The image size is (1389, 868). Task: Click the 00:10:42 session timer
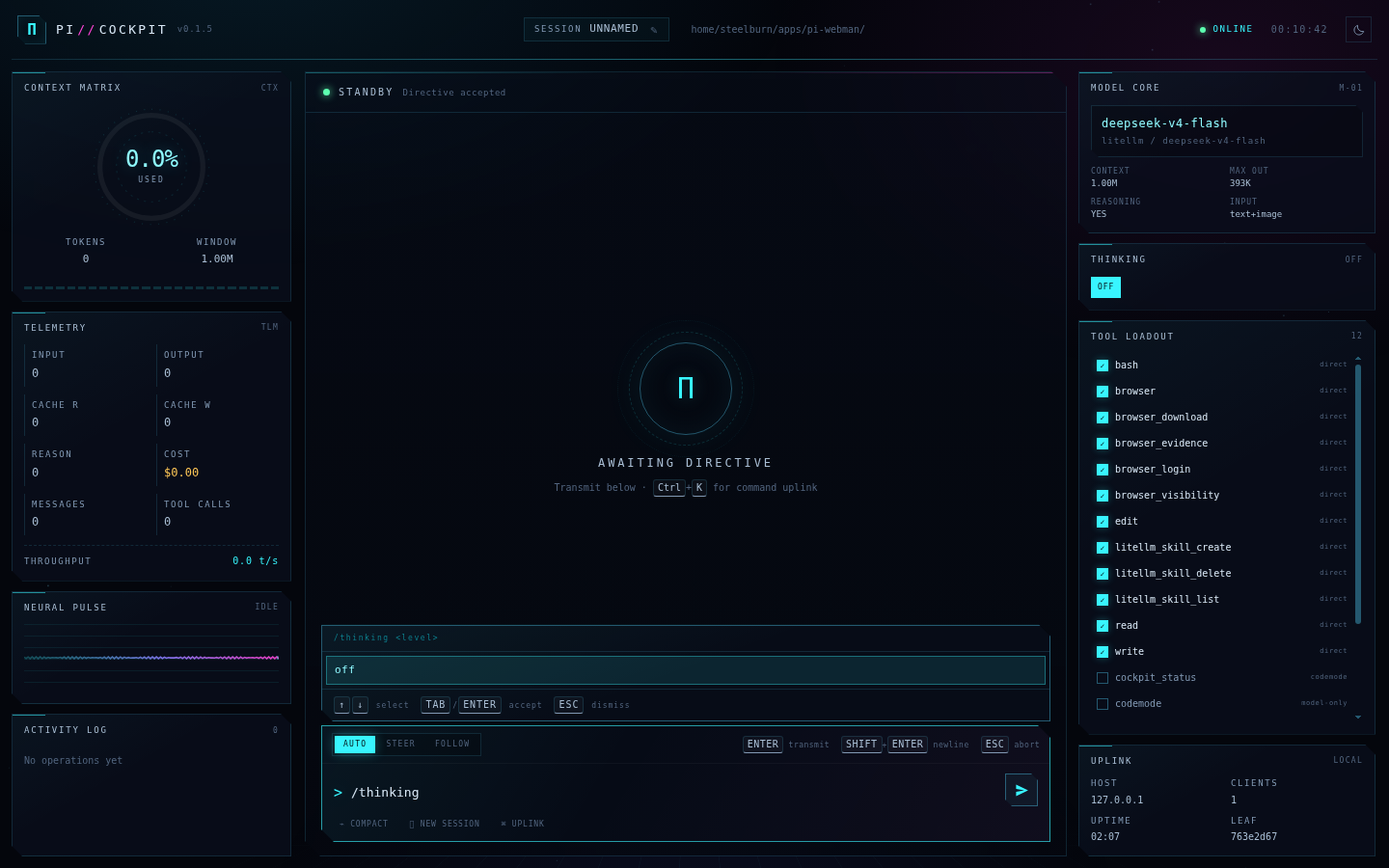(1299, 30)
